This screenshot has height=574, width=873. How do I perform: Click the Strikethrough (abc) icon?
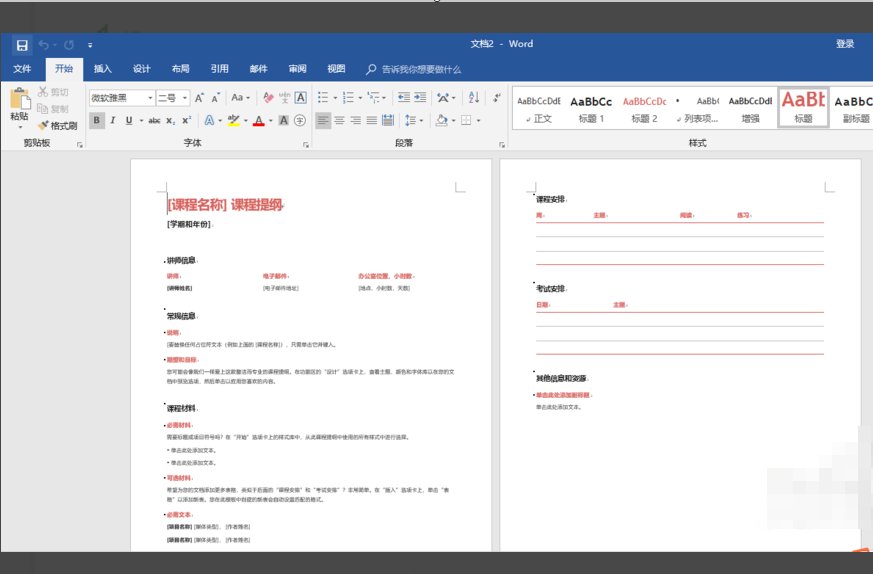(x=154, y=120)
